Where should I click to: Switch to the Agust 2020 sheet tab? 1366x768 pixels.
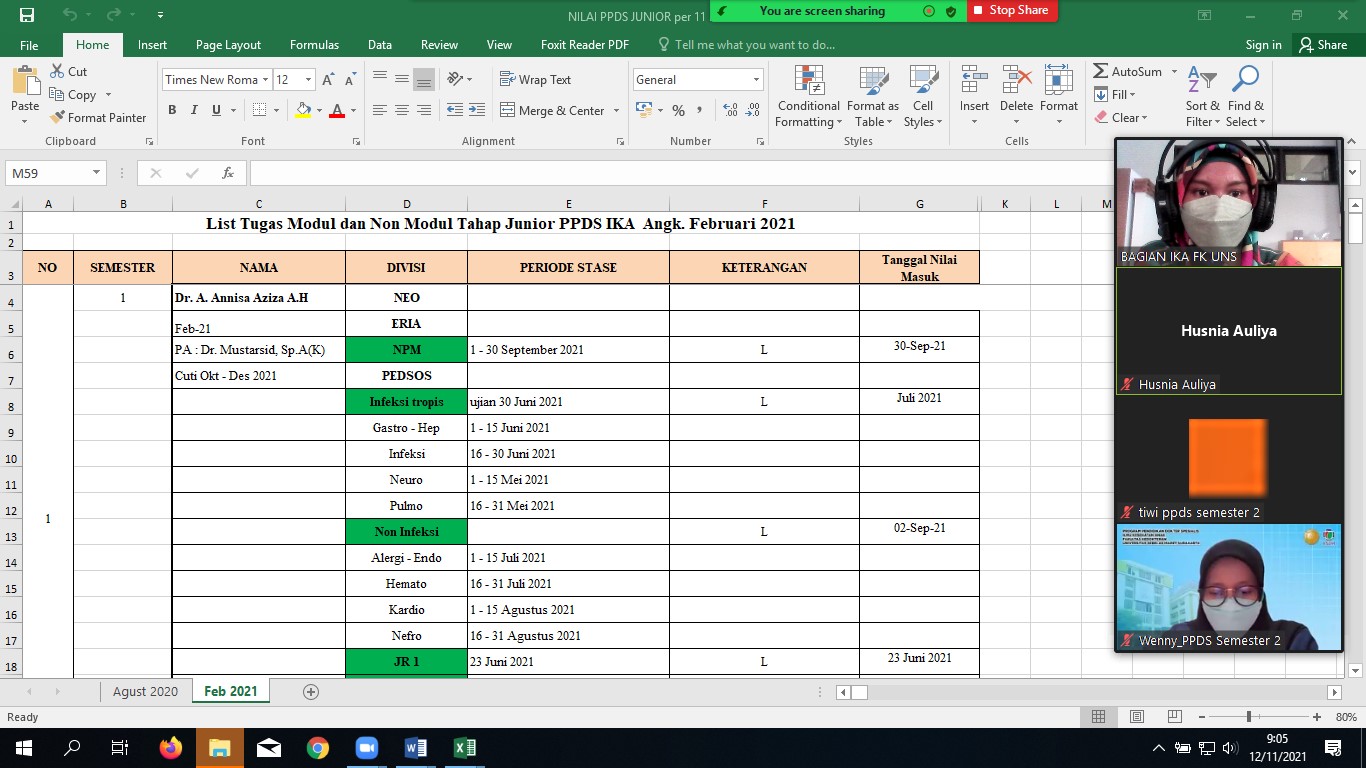145,692
